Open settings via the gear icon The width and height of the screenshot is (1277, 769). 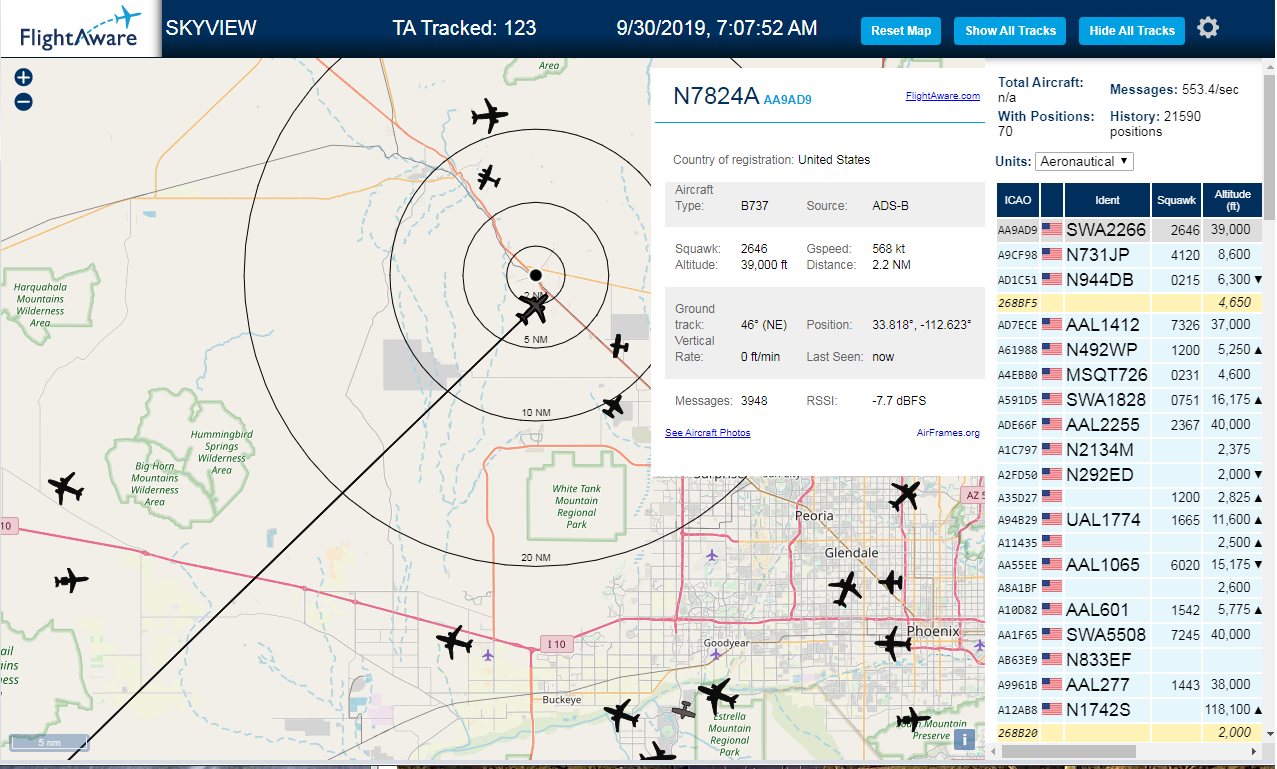(x=1208, y=28)
